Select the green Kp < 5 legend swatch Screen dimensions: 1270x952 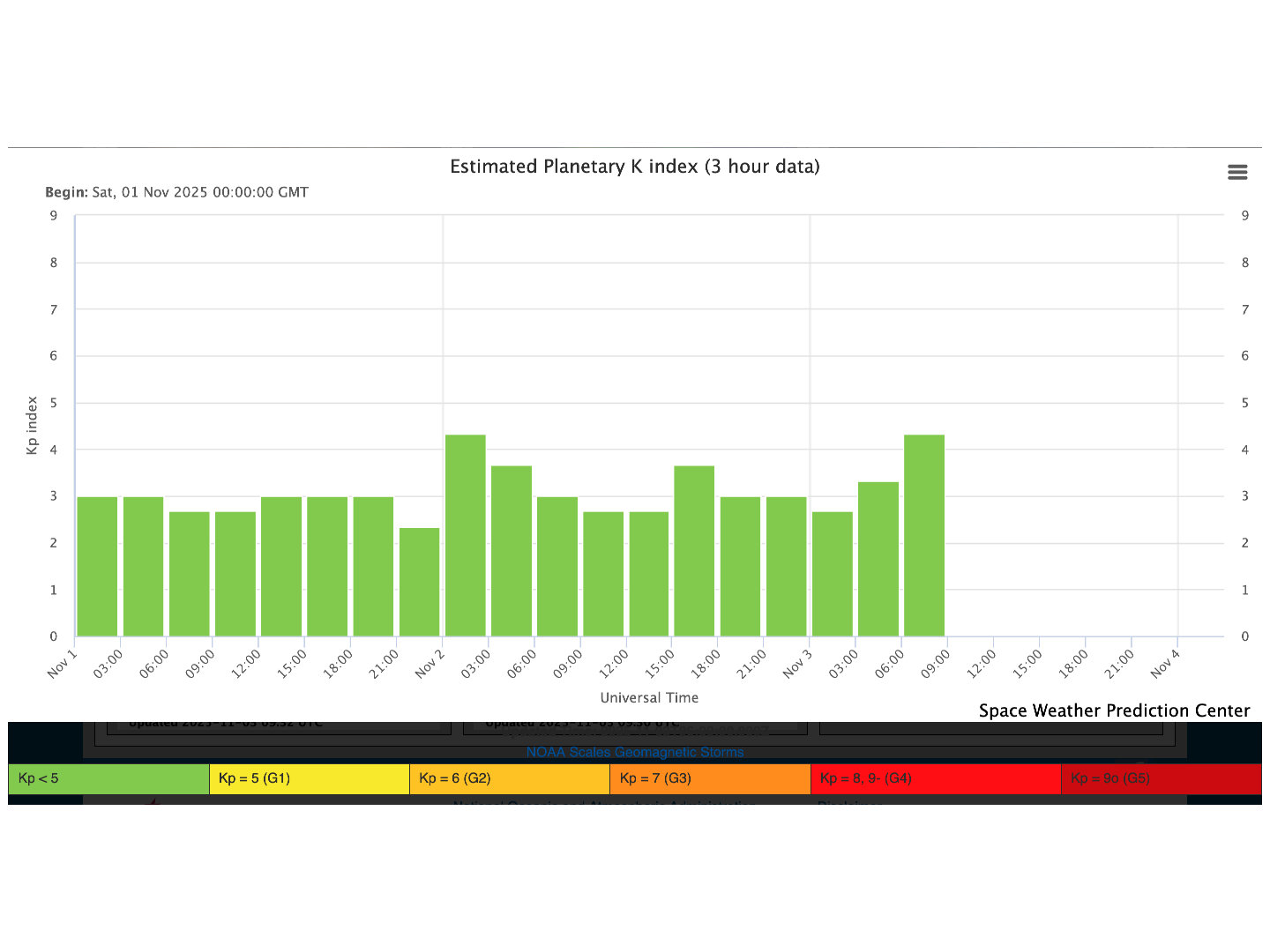pyautogui.click(x=108, y=778)
